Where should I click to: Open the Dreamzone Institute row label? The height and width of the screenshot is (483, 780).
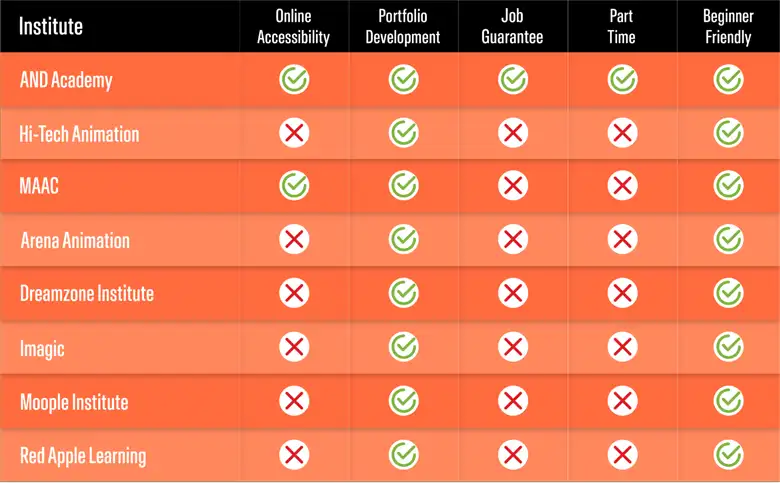point(87,293)
